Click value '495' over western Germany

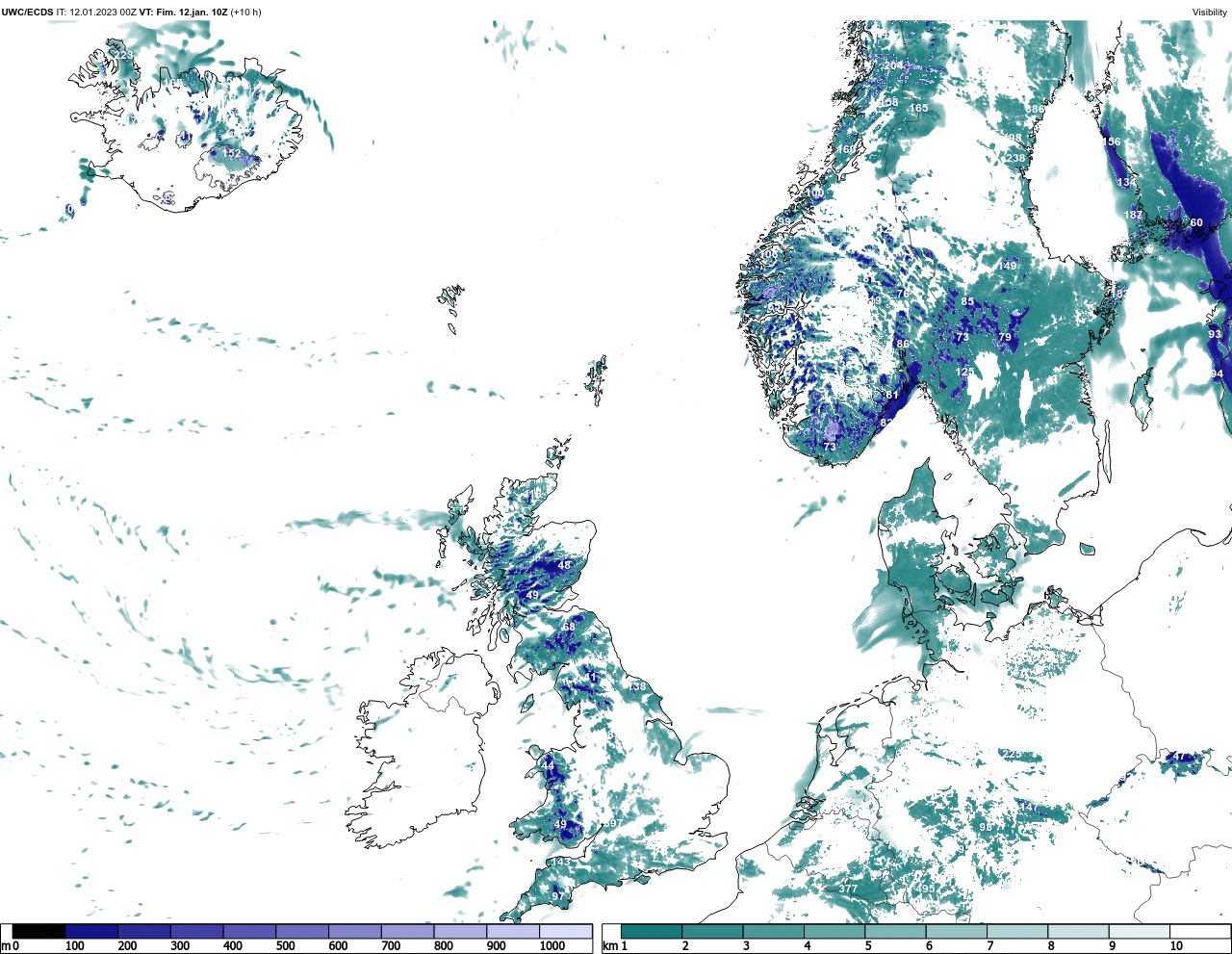point(925,889)
